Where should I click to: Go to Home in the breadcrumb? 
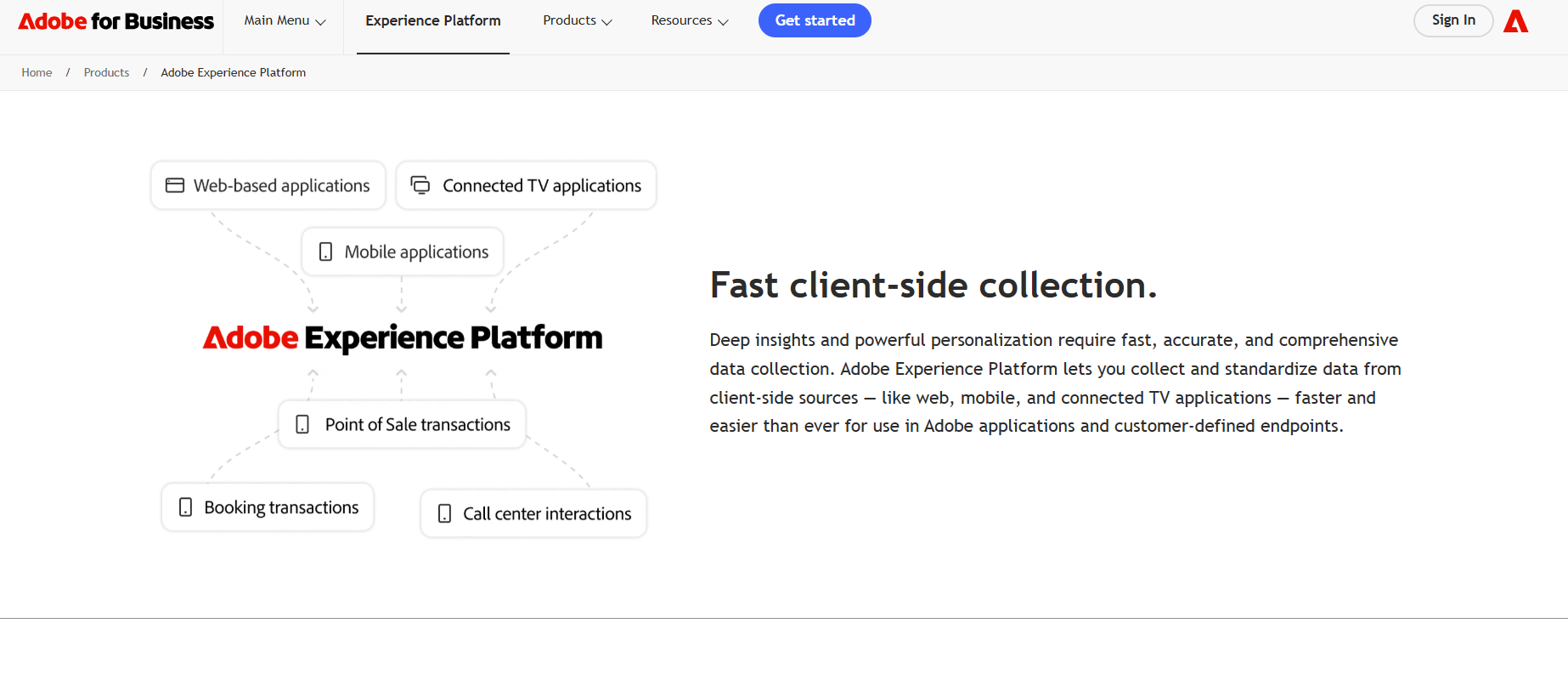pyautogui.click(x=37, y=72)
